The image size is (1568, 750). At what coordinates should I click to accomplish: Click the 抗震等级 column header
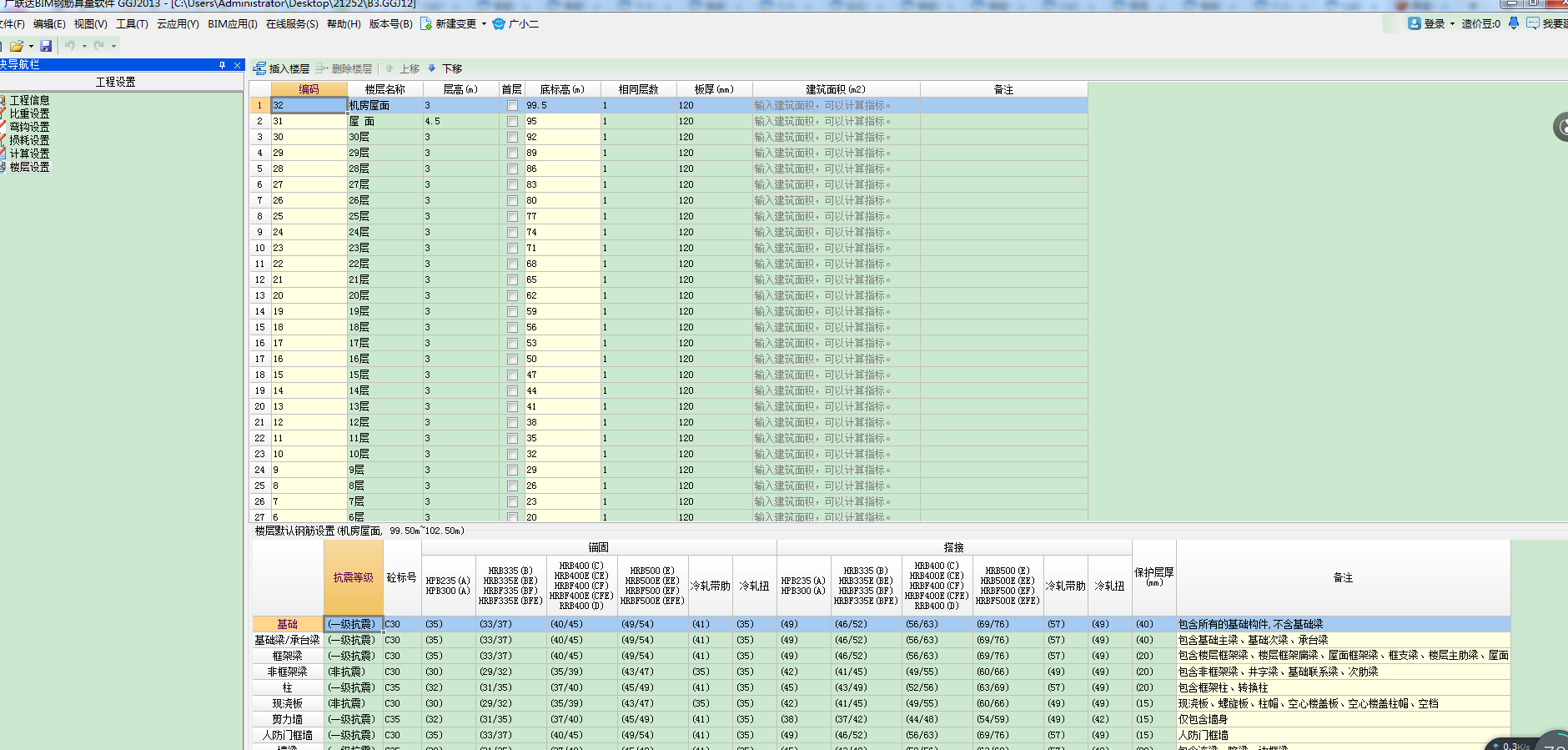(x=354, y=577)
